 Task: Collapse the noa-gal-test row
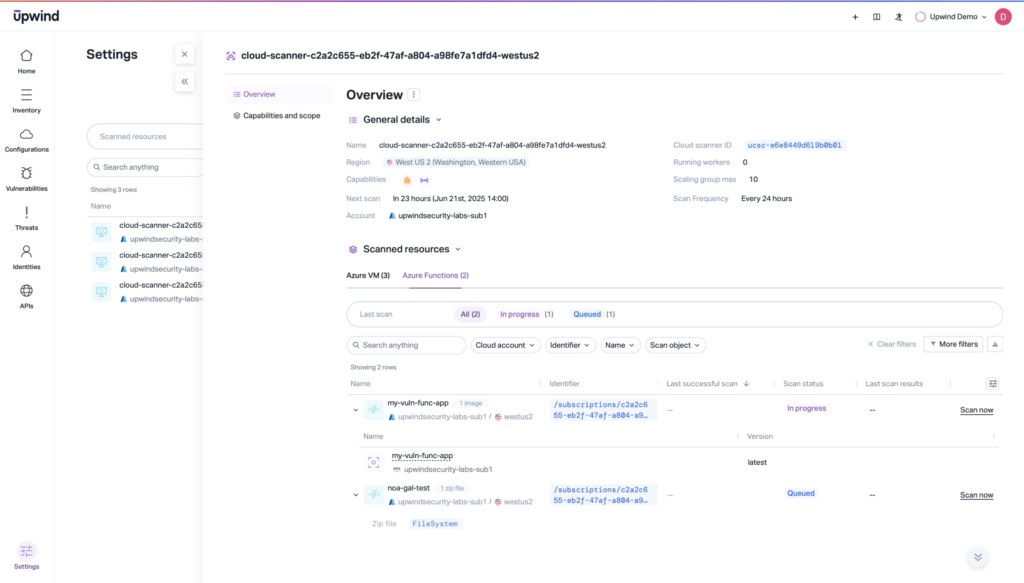tap(356, 495)
